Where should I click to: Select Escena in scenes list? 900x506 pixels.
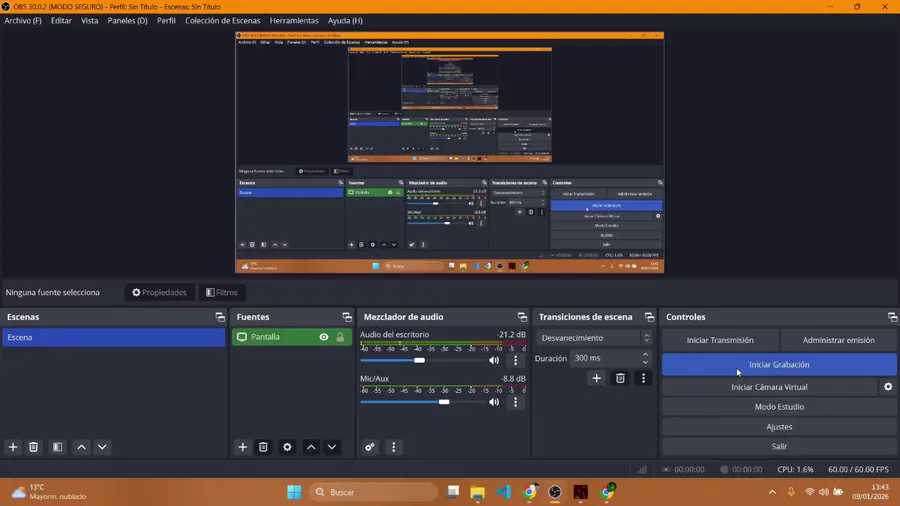(114, 337)
